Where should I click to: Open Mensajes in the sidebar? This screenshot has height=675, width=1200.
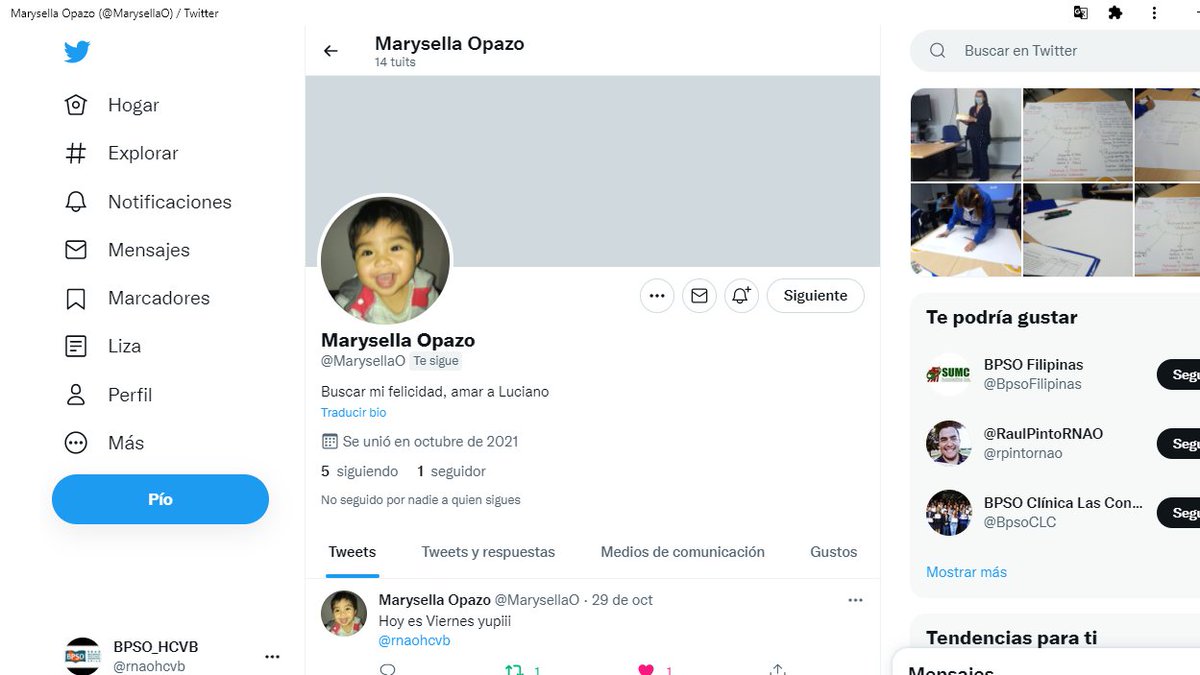[x=127, y=250]
